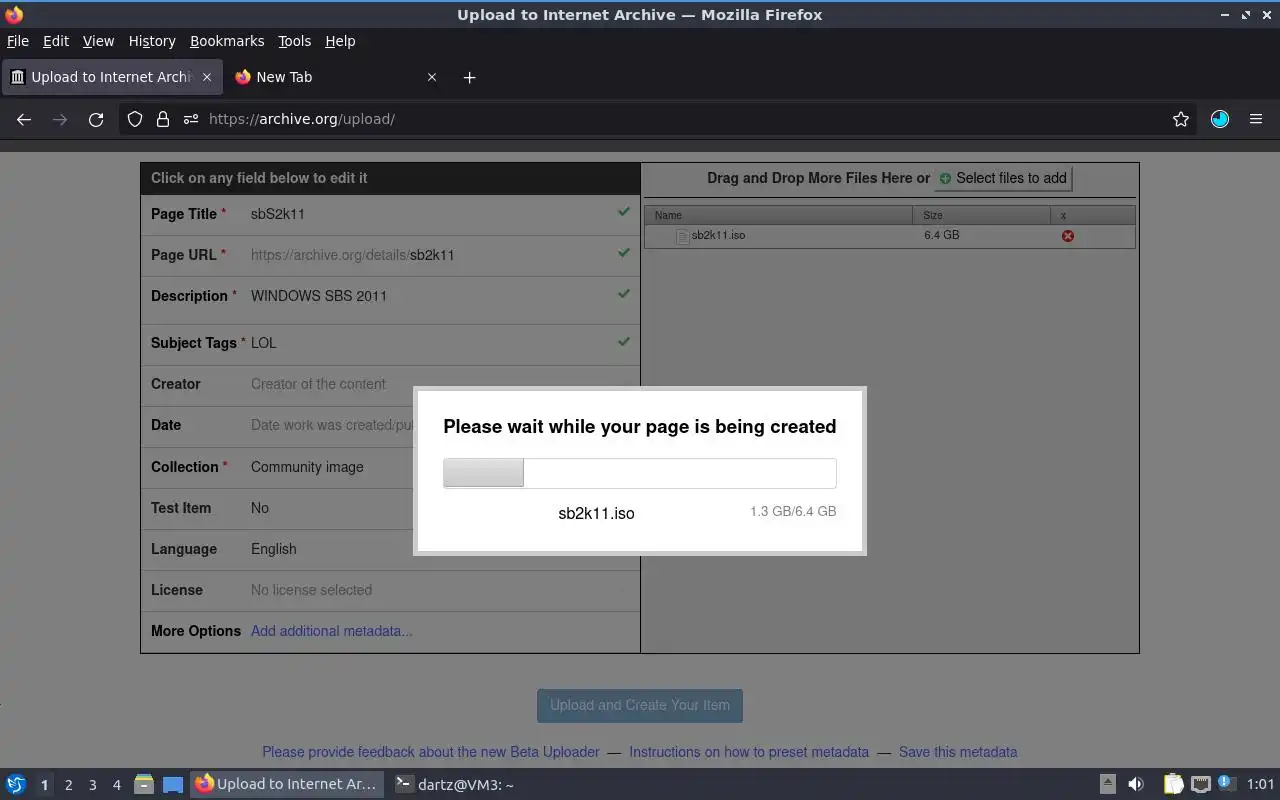The image size is (1280, 800).
Task: Click Upload and Create Your Item button
Action: click(x=640, y=705)
